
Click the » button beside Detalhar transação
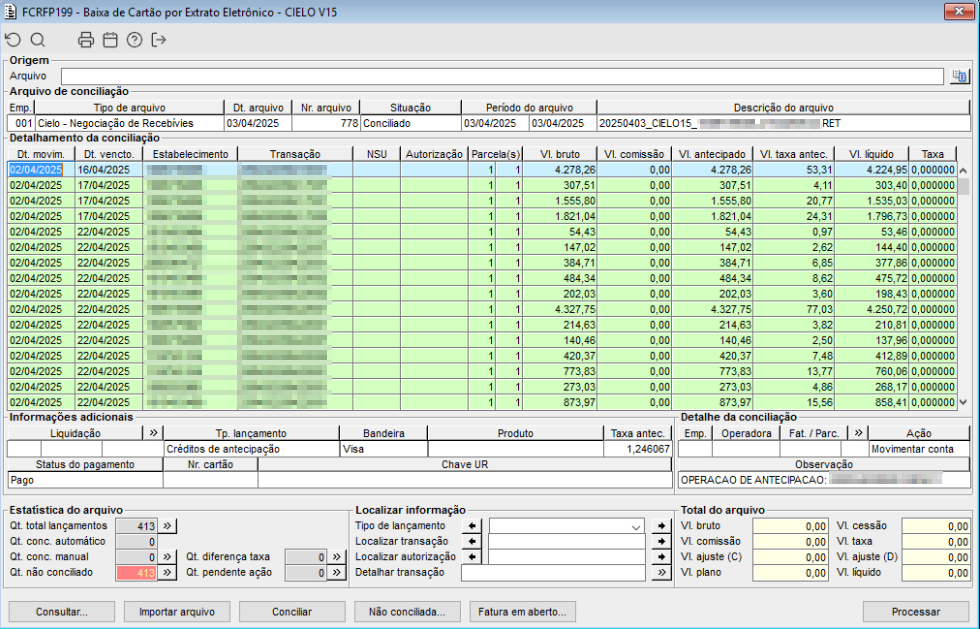pos(661,572)
